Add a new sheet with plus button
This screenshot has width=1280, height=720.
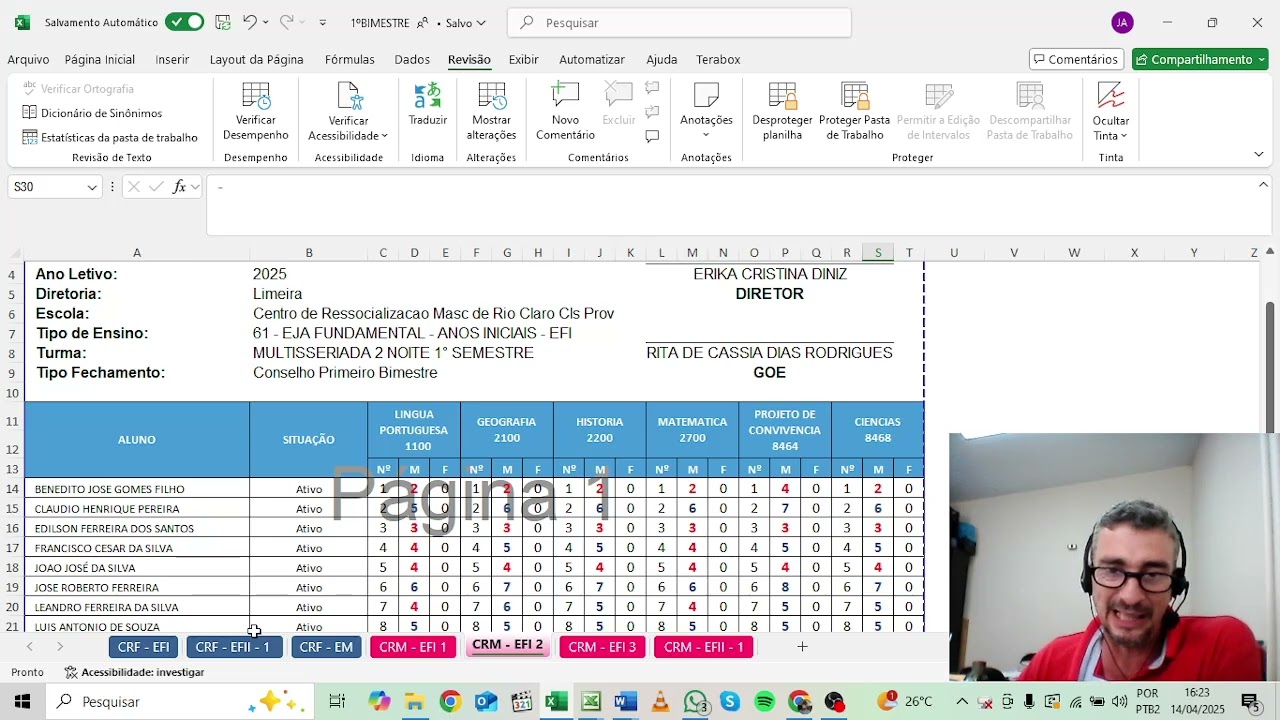[x=802, y=647]
